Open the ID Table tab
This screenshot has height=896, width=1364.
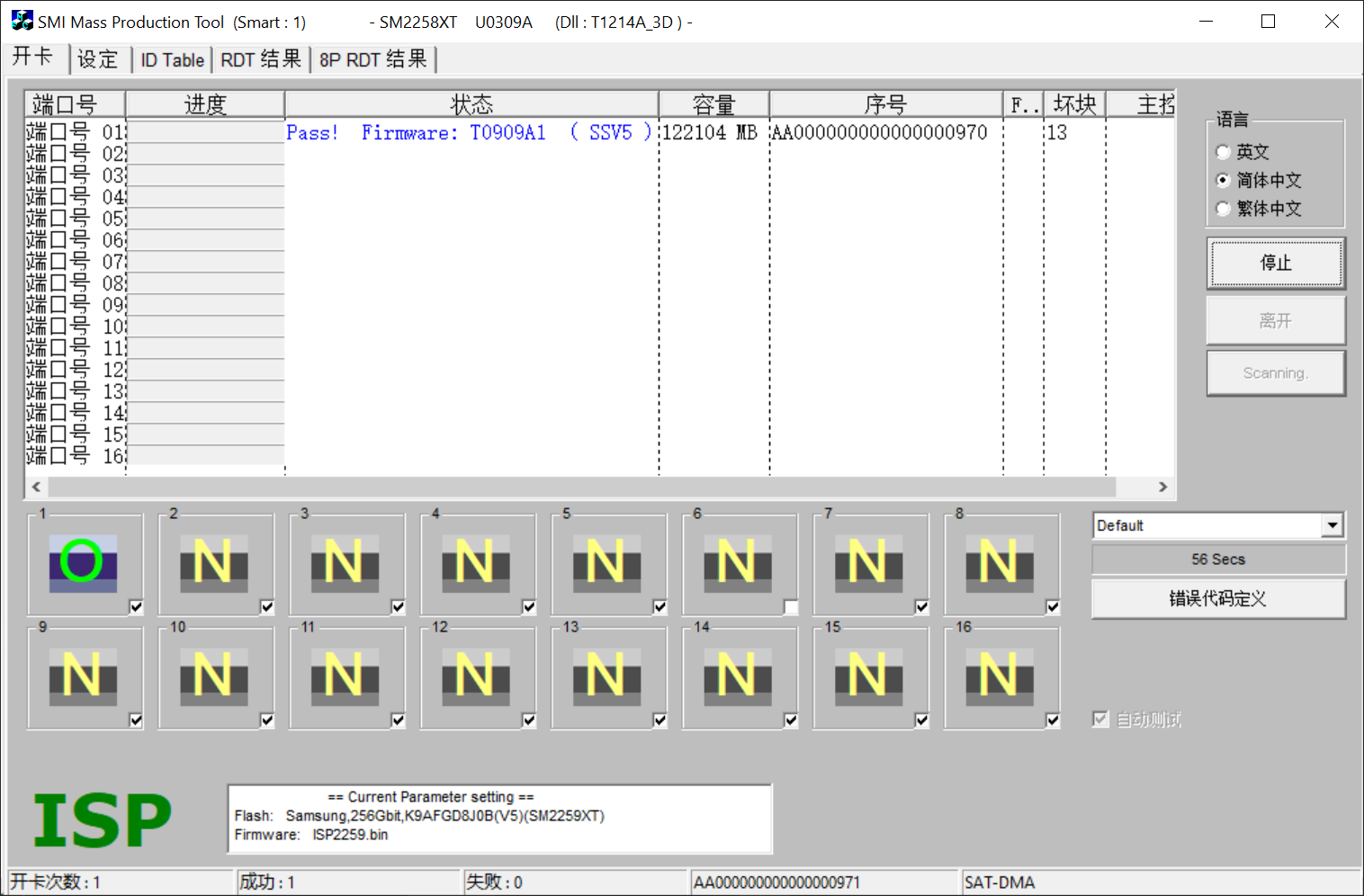[x=172, y=60]
